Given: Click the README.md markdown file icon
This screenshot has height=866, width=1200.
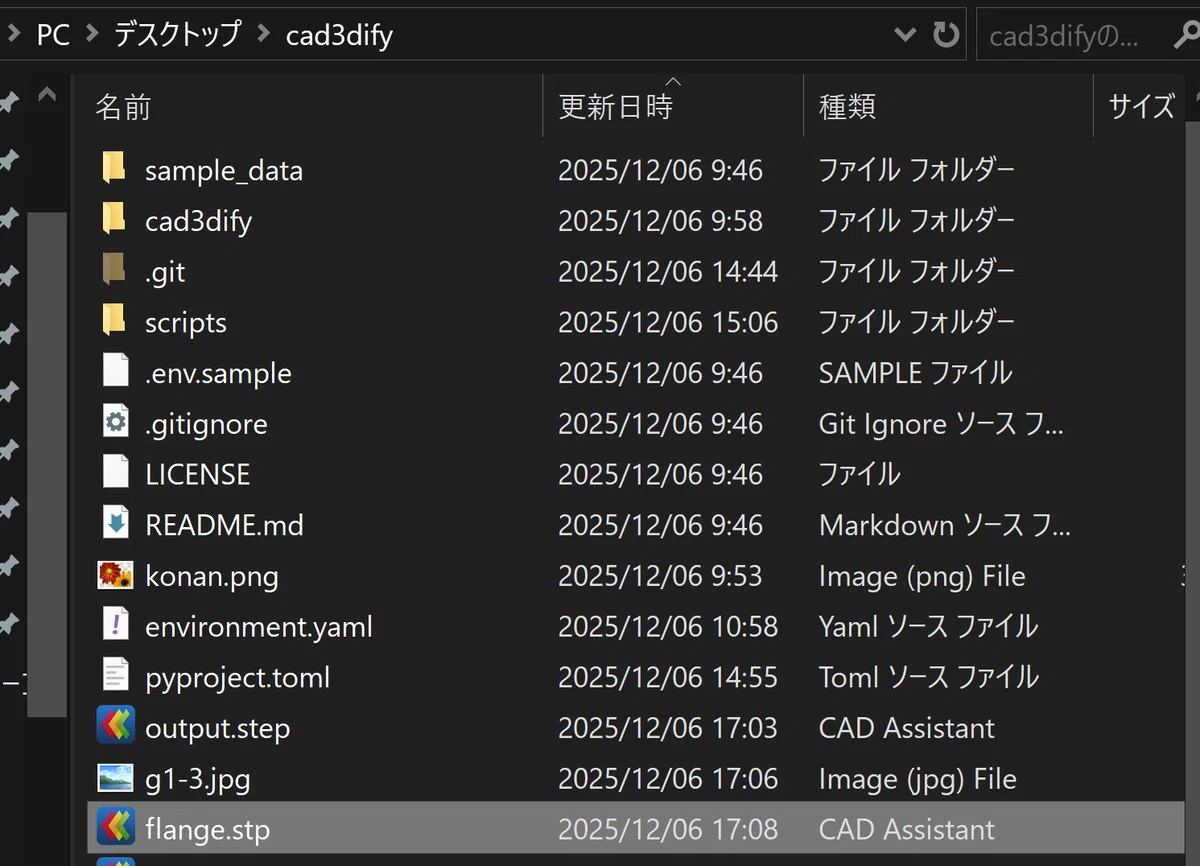Looking at the screenshot, I should coord(116,524).
